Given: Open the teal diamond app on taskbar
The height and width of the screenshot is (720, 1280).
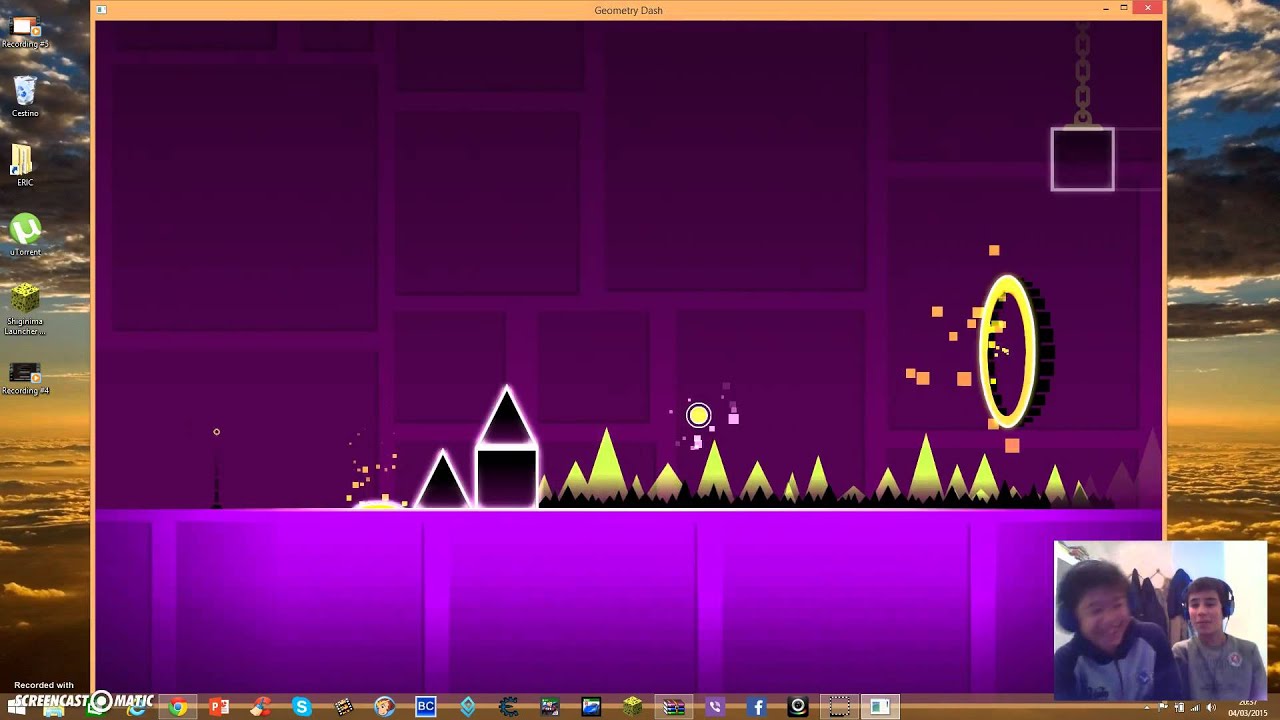Looking at the screenshot, I should pyautogui.click(x=468, y=707).
